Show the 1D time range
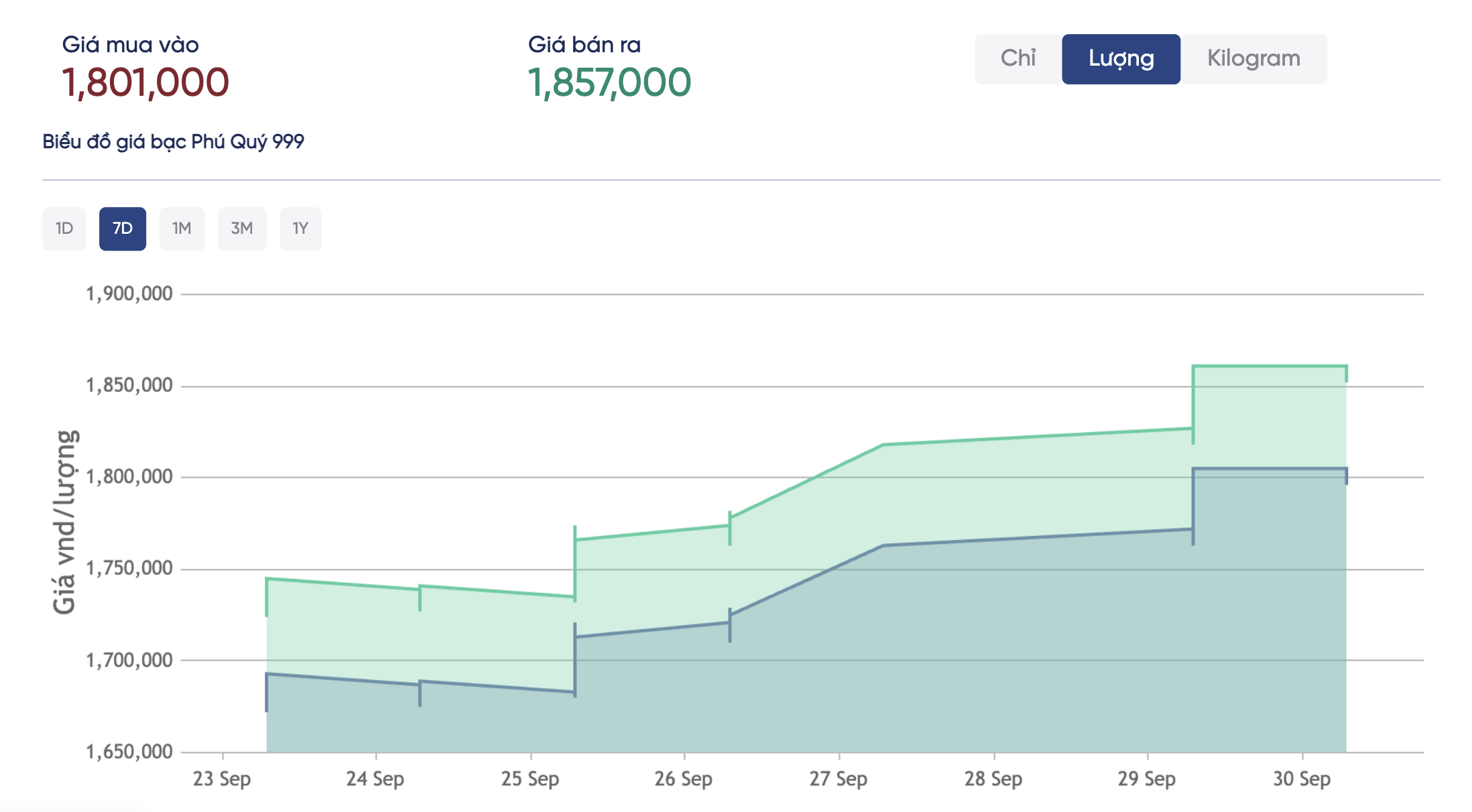The image size is (1472, 812). click(x=64, y=228)
